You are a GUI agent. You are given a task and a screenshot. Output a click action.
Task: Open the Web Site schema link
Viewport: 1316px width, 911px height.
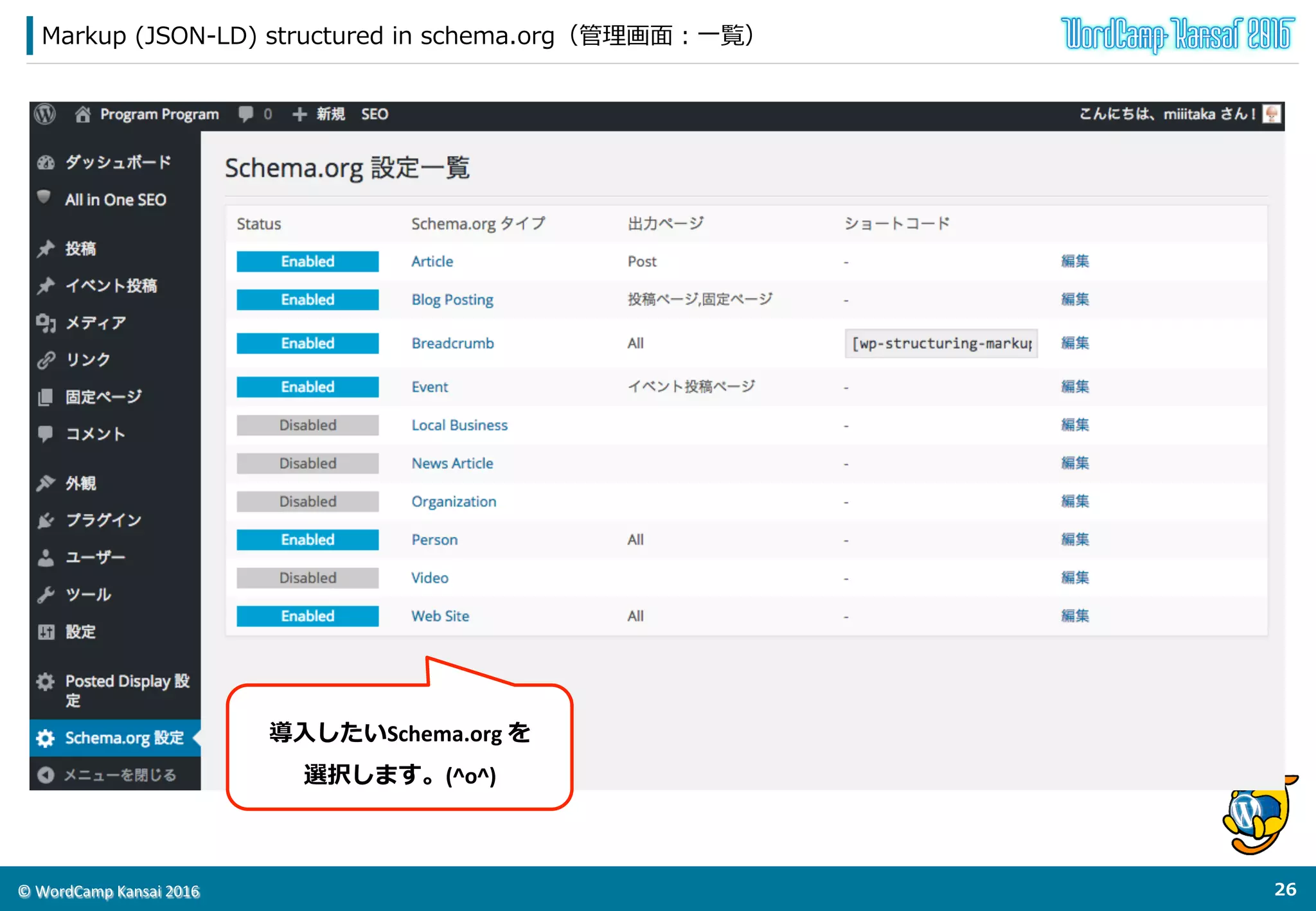click(440, 616)
